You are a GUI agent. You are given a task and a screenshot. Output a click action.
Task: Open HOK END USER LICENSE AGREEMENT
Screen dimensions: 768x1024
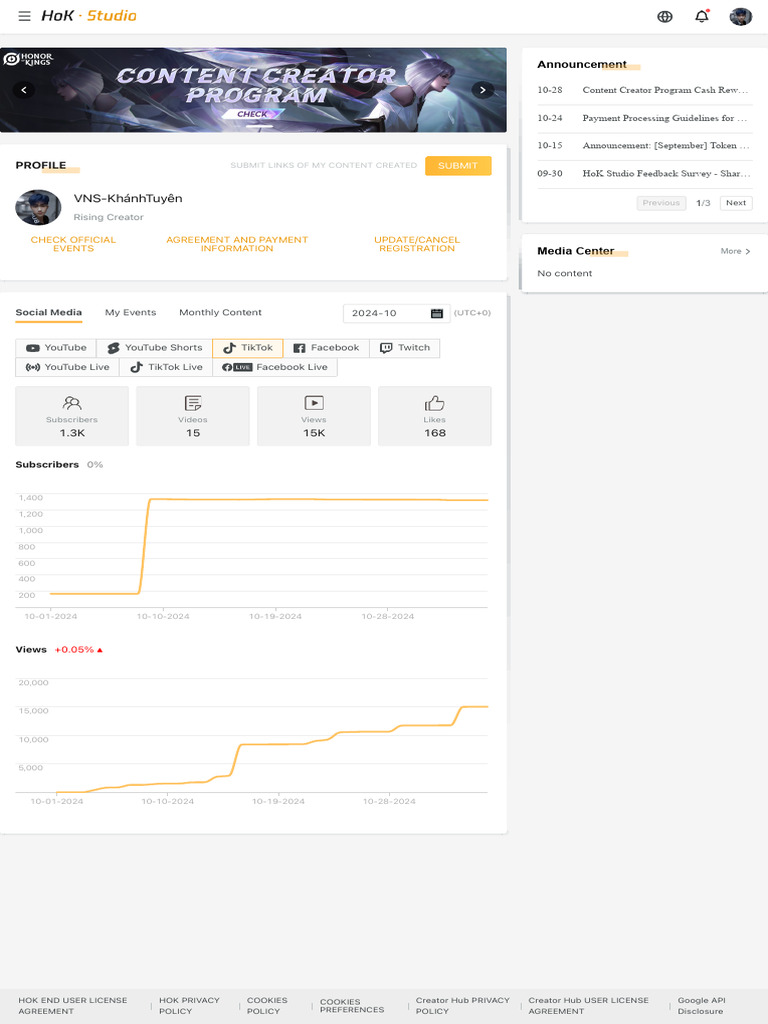pyautogui.click(x=72, y=1006)
